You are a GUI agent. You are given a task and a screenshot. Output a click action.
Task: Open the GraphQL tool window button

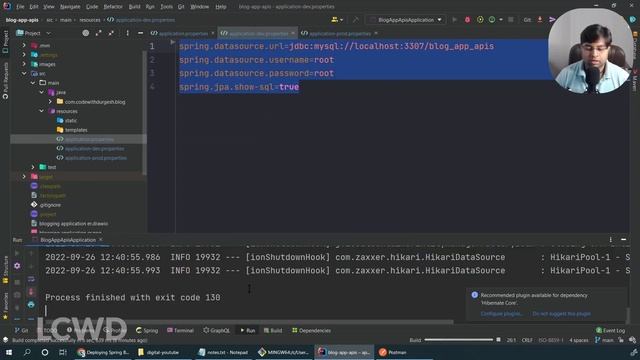(216, 330)
